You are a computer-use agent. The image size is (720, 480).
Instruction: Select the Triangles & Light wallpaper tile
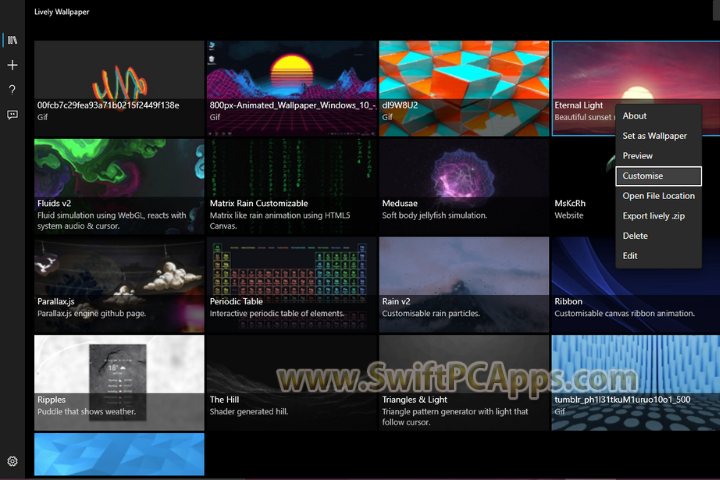[464, 383]
